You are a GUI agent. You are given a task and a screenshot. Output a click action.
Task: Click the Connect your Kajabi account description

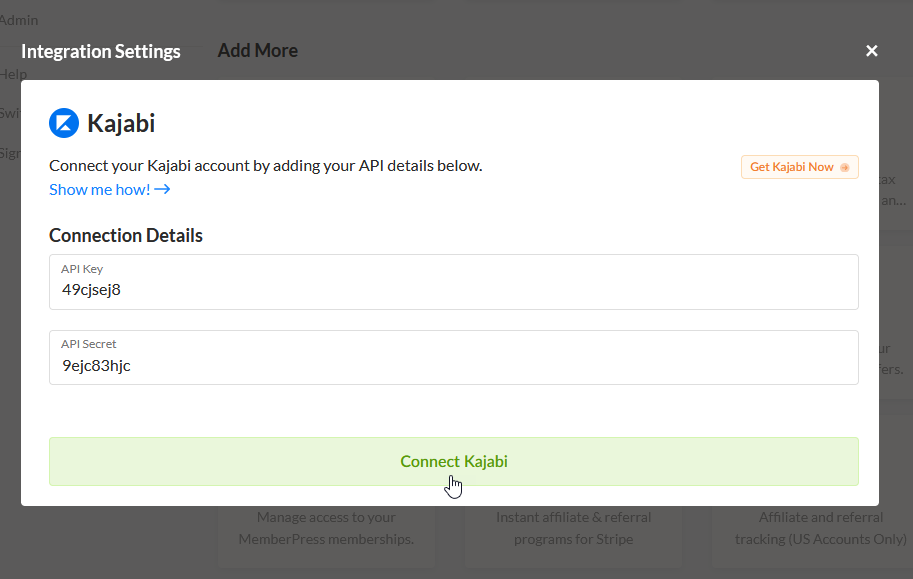[266, 165]
